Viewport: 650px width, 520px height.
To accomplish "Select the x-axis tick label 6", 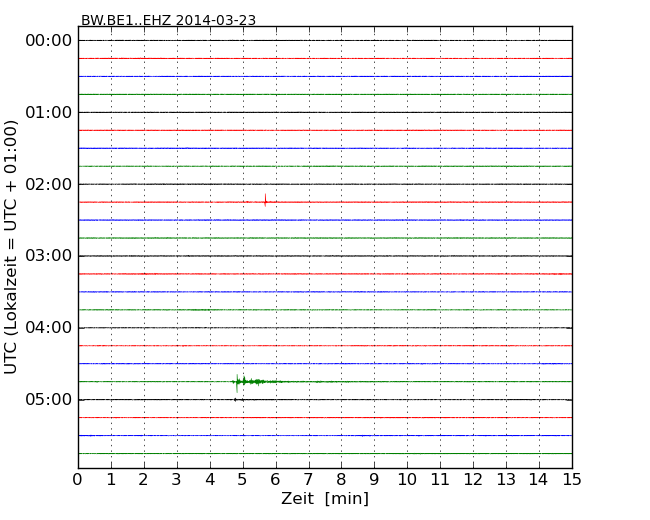I will coord(275,480).
